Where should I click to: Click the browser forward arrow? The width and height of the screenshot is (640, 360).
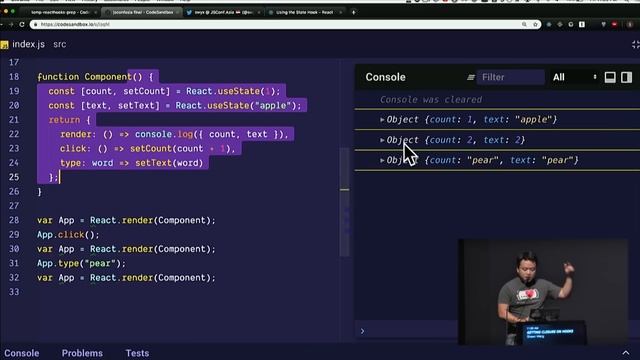[x=11, y=24]
